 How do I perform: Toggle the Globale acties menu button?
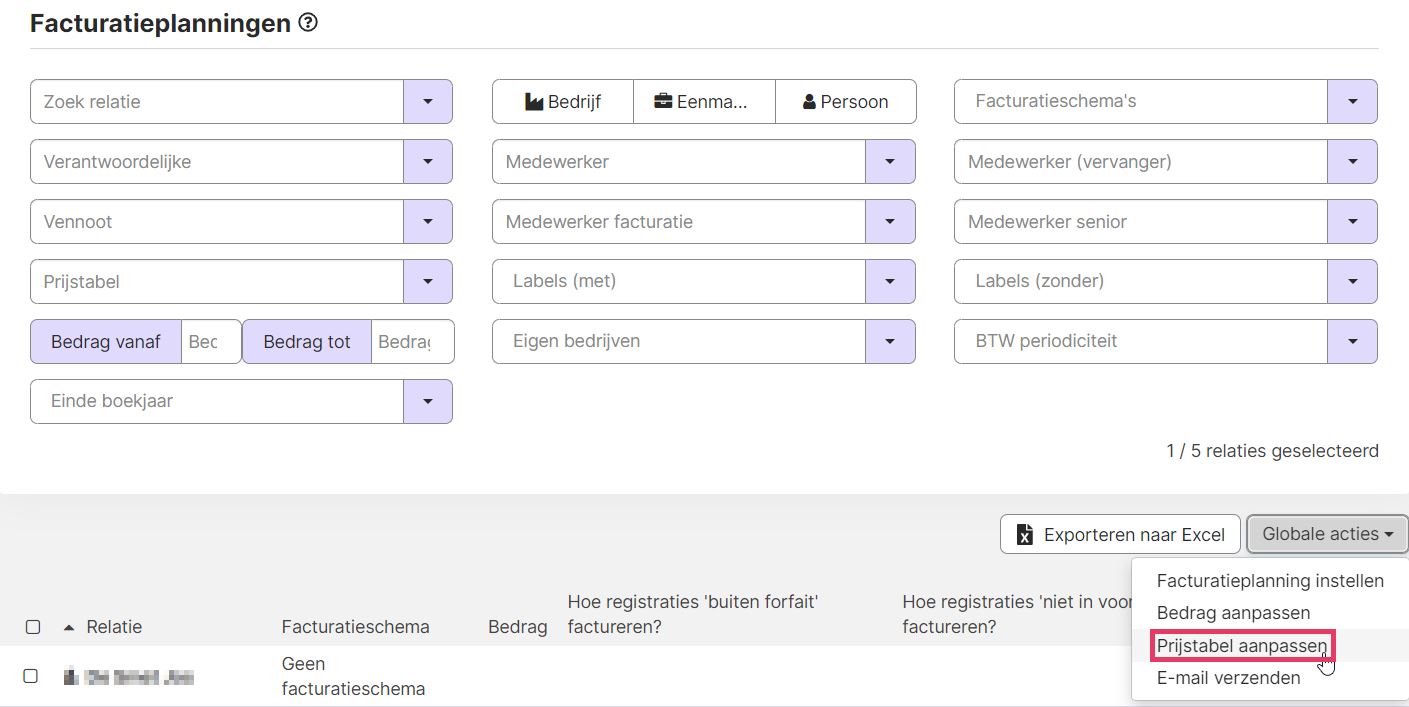(1327, 534)
